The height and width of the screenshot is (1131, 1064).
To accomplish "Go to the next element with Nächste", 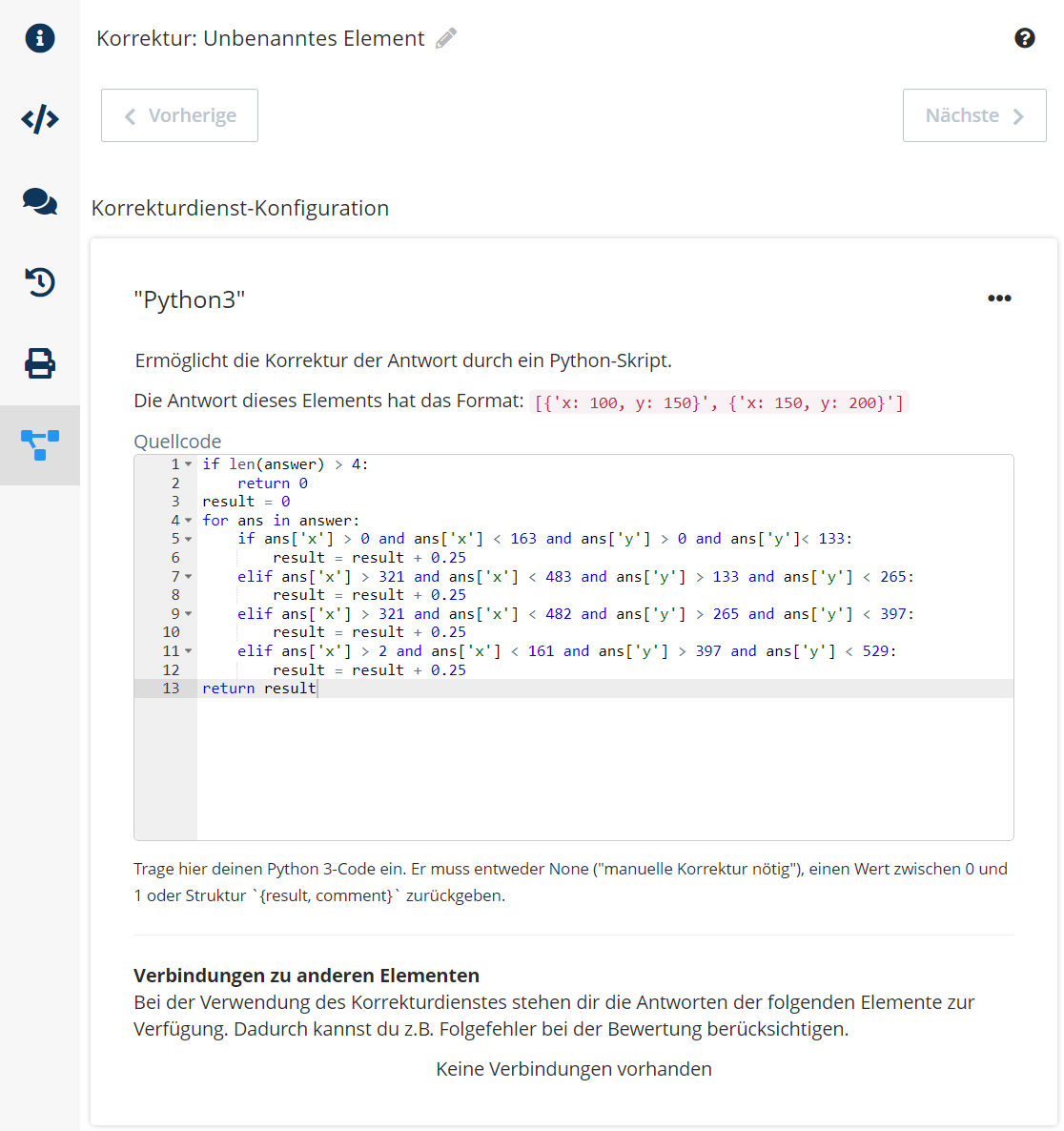I will 973,115.
